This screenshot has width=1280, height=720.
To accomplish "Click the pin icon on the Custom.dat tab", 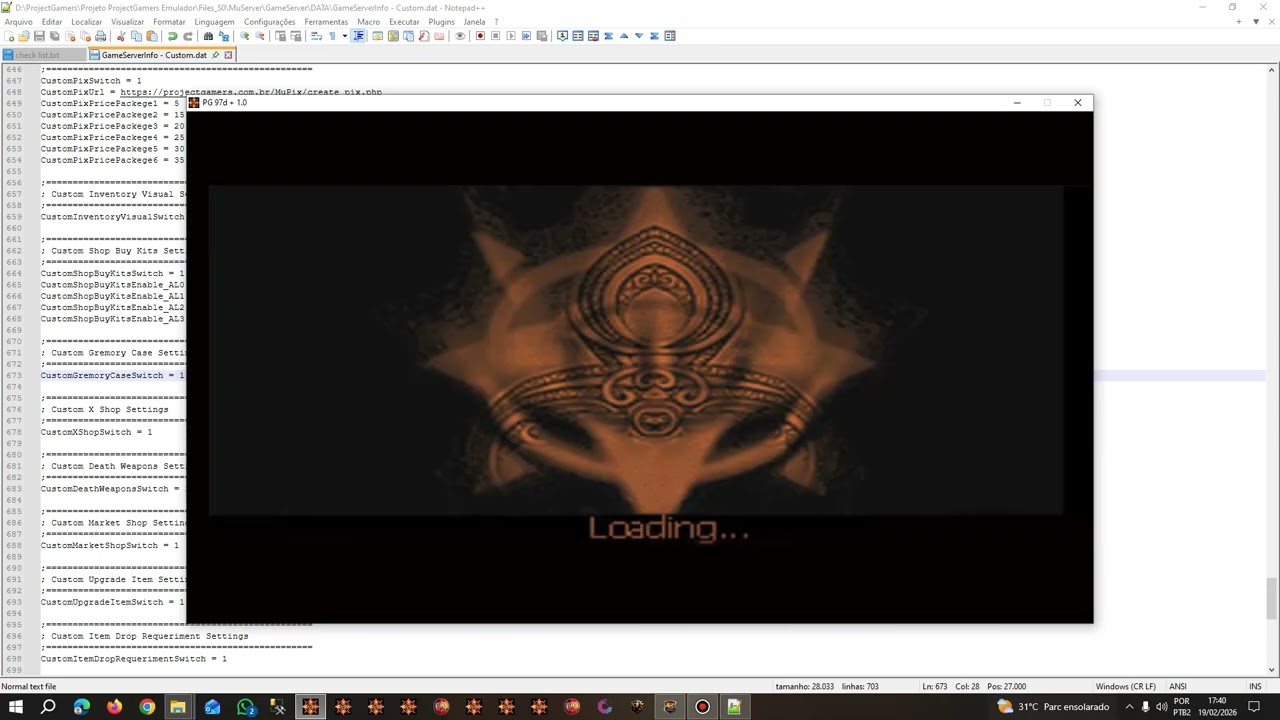I will click(x=216, y=55).
